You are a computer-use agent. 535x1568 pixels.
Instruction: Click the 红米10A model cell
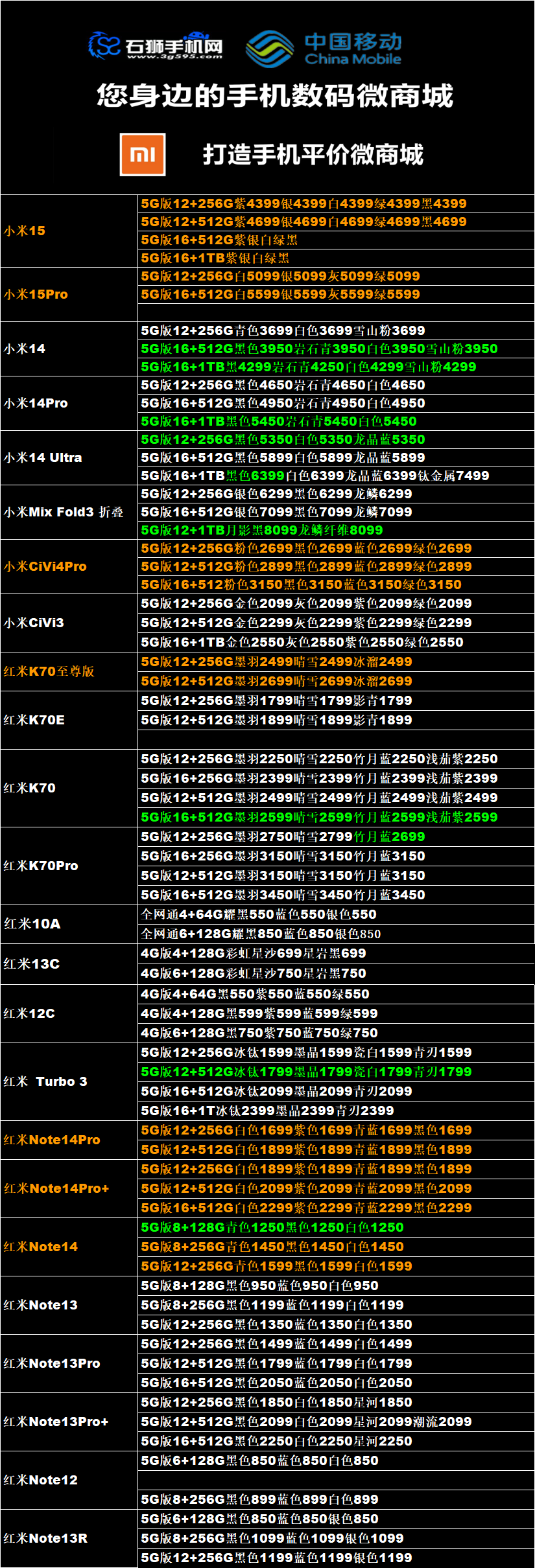69,924
